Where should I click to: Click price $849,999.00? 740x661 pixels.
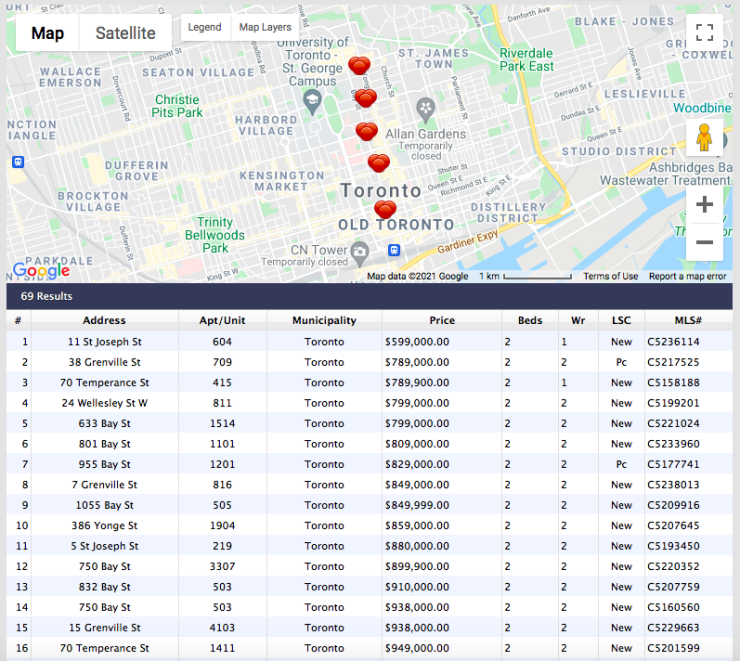(417, 505)
